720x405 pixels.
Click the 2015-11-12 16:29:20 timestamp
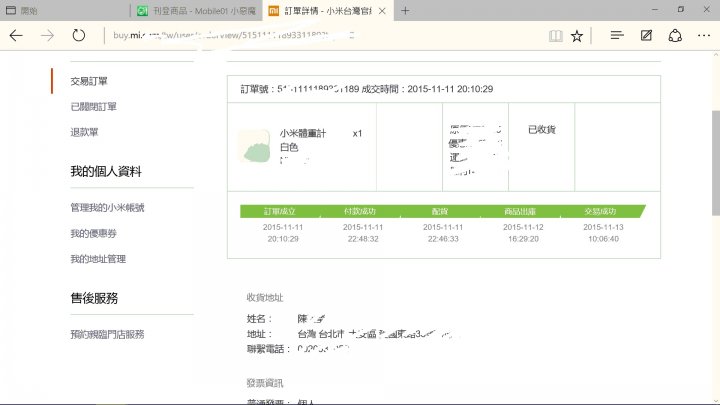[523, 233]
